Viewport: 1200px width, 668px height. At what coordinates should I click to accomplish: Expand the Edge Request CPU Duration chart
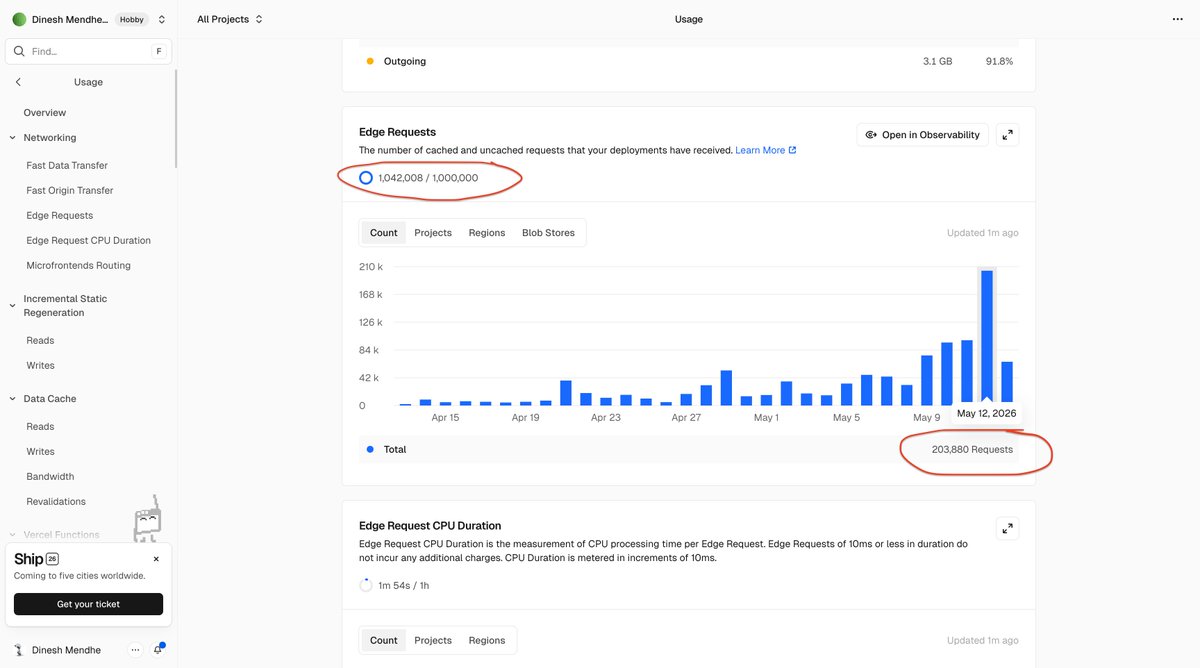tap(1008, 528)
